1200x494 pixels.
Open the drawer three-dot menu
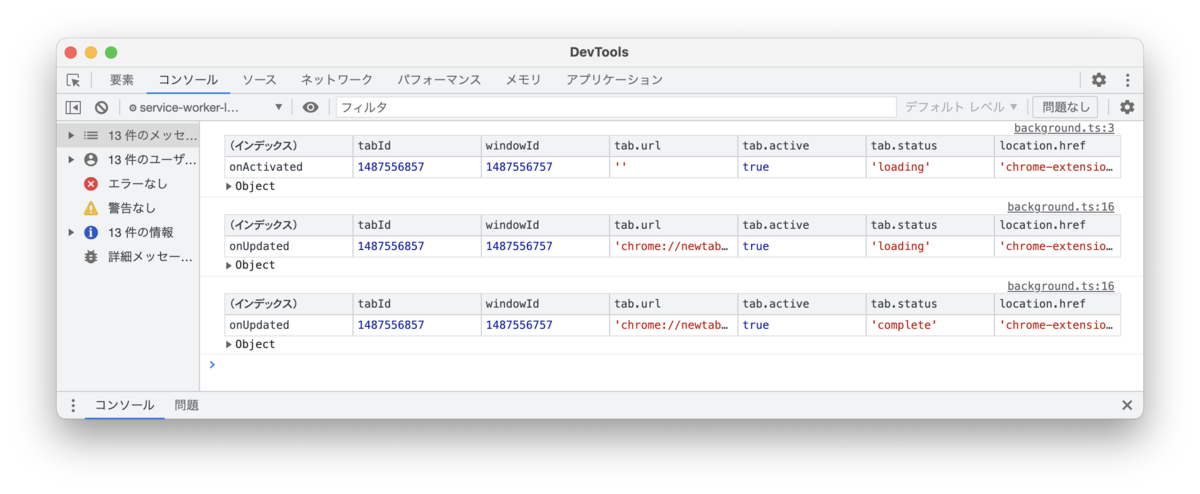point(73,405)
